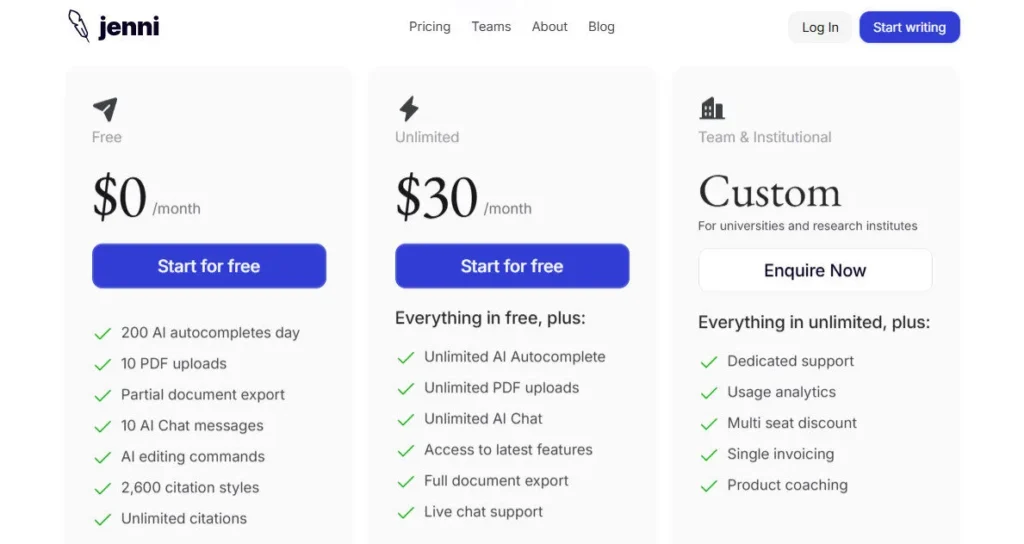
Task: Click checkmark beside Product coaching
Action: (709, 486)
